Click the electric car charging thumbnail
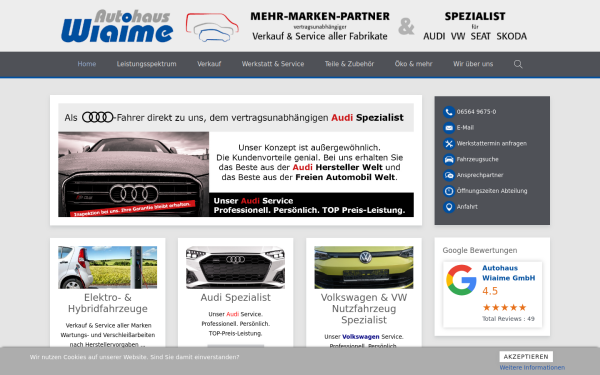 108,267
